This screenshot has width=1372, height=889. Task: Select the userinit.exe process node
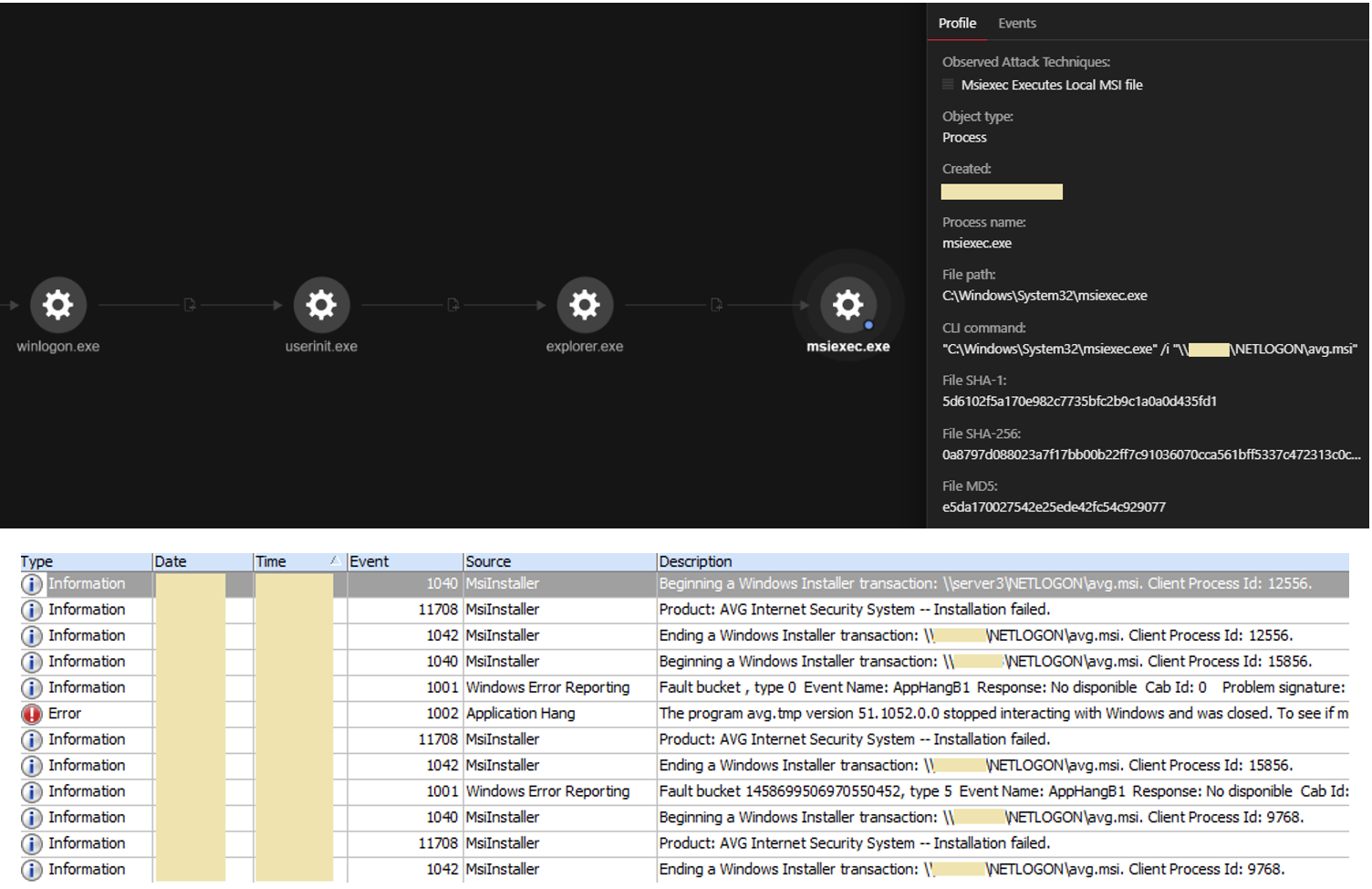[x=321, y=305]
